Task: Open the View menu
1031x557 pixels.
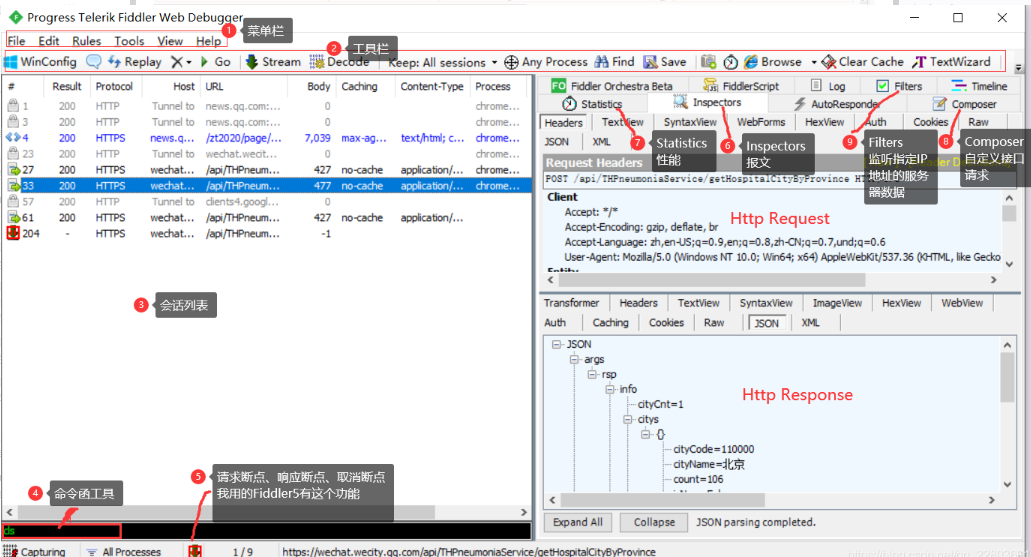Action: (x=170, y=41)
